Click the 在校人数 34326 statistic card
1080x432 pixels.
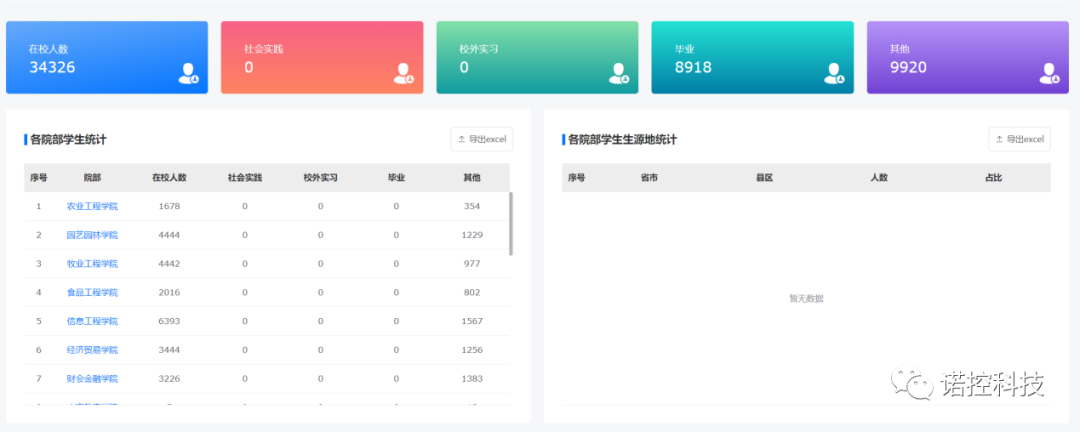click(x=107, y=57)
